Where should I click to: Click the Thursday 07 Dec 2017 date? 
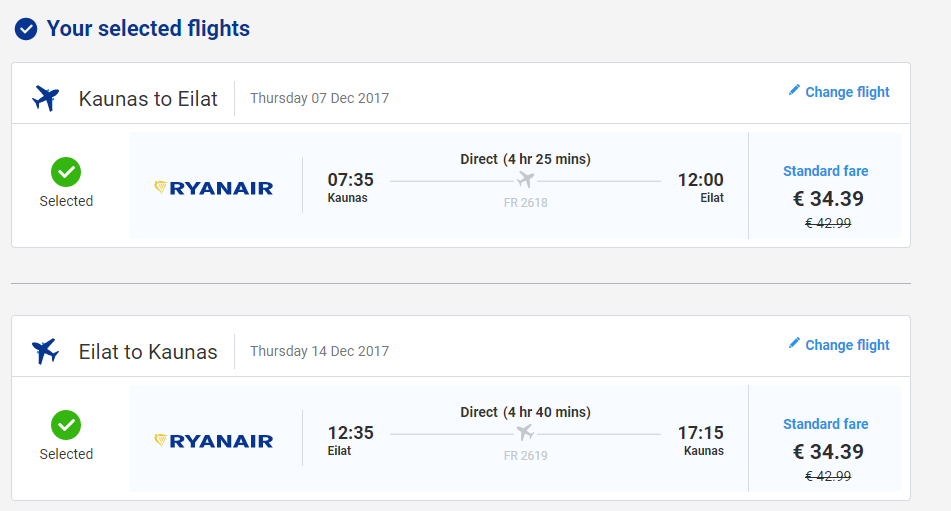pos(319,98)
